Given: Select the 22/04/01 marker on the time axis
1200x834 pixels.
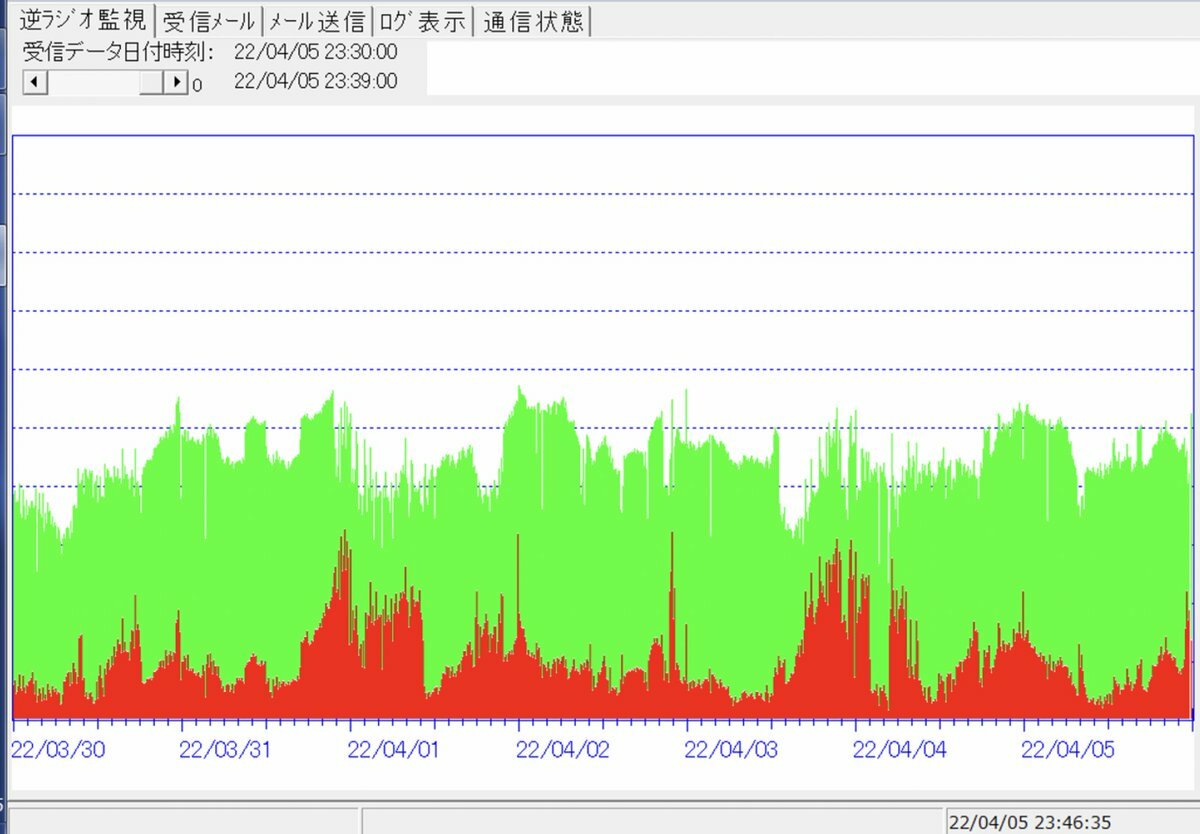Looking at the screenshot, I should click(394, 750).
